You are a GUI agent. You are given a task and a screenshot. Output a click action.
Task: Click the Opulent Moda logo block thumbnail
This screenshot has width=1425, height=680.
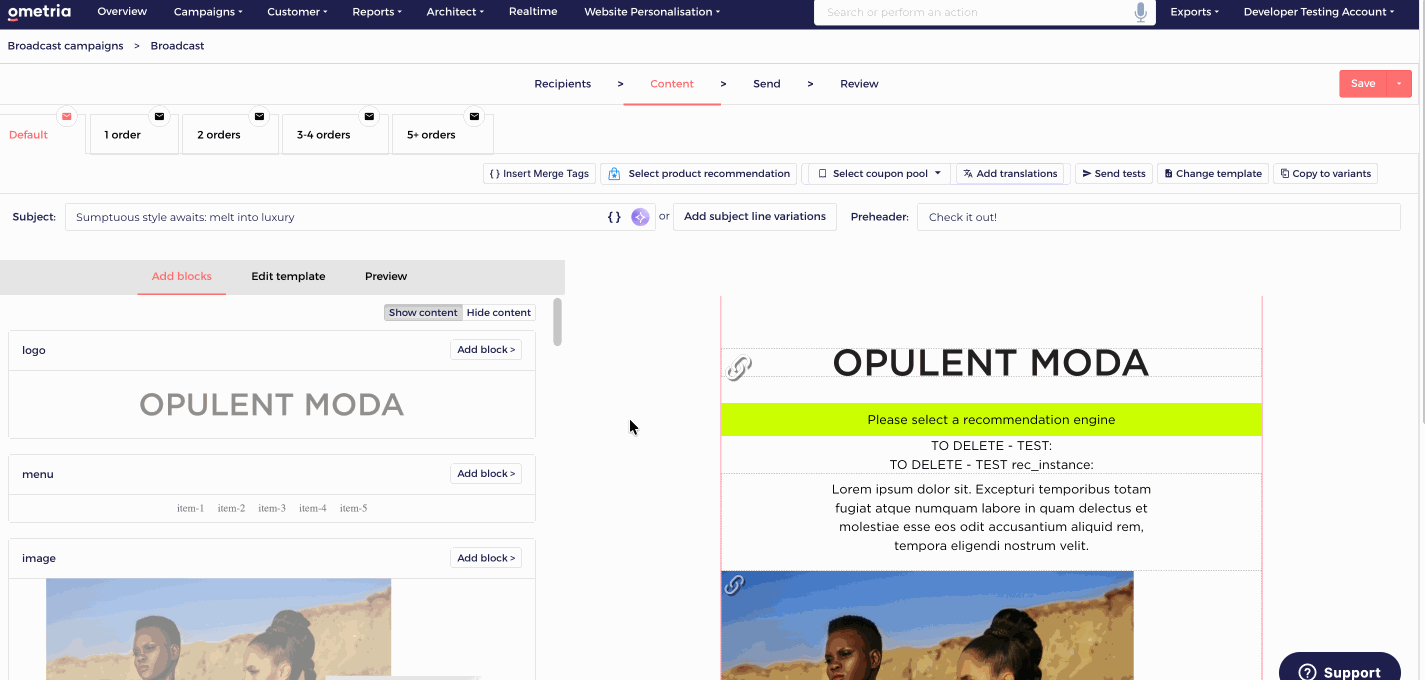click(271, 405)
